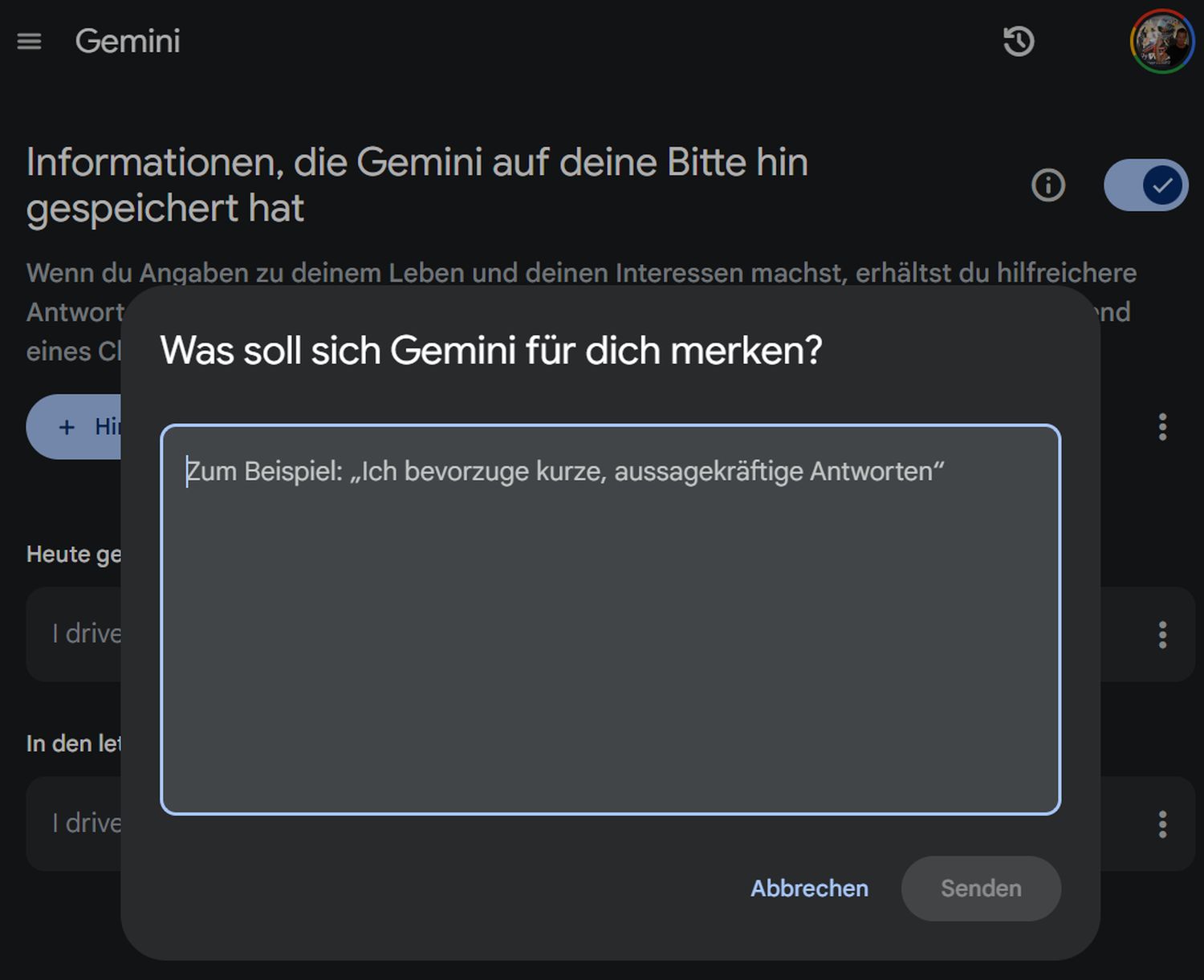Open the hamburger main menu
1204x980 pixels.
(29, 41)
